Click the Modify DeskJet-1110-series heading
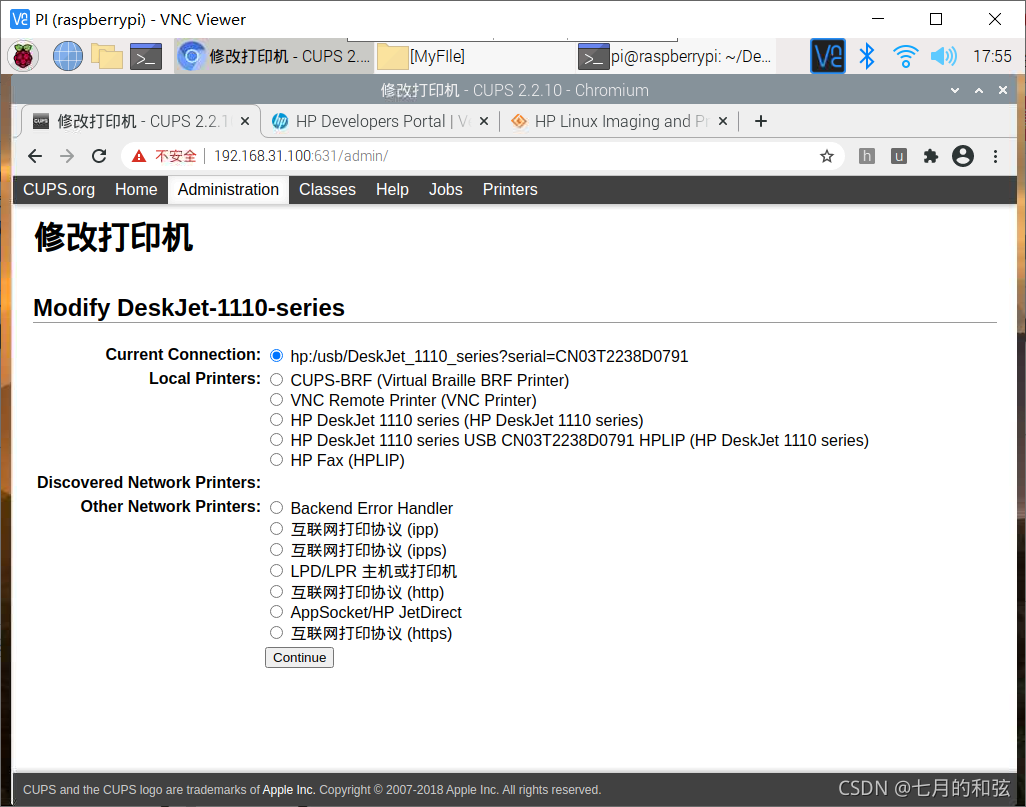1026x807 pixels. coord(189,308)
